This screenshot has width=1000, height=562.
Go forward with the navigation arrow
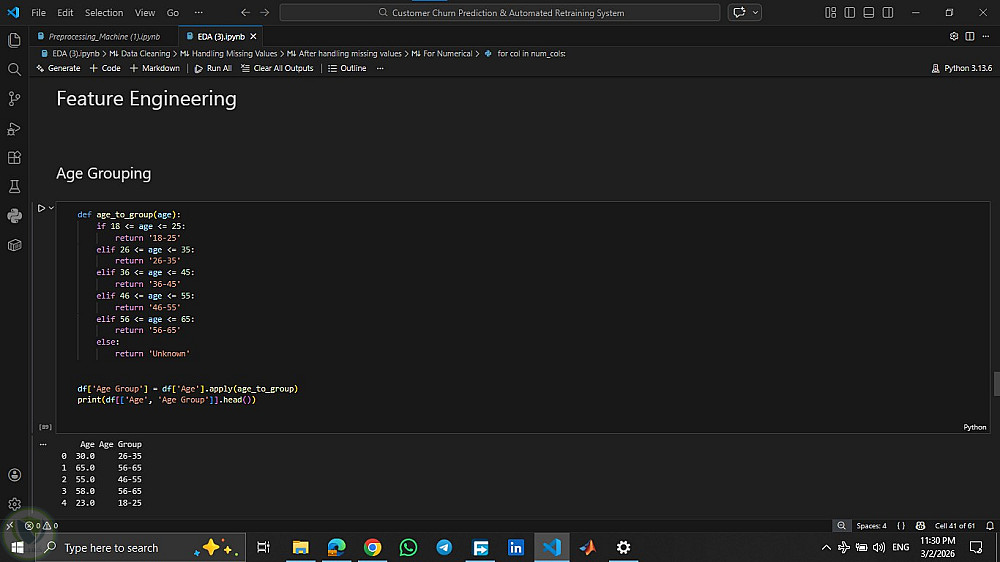(265, 12)
